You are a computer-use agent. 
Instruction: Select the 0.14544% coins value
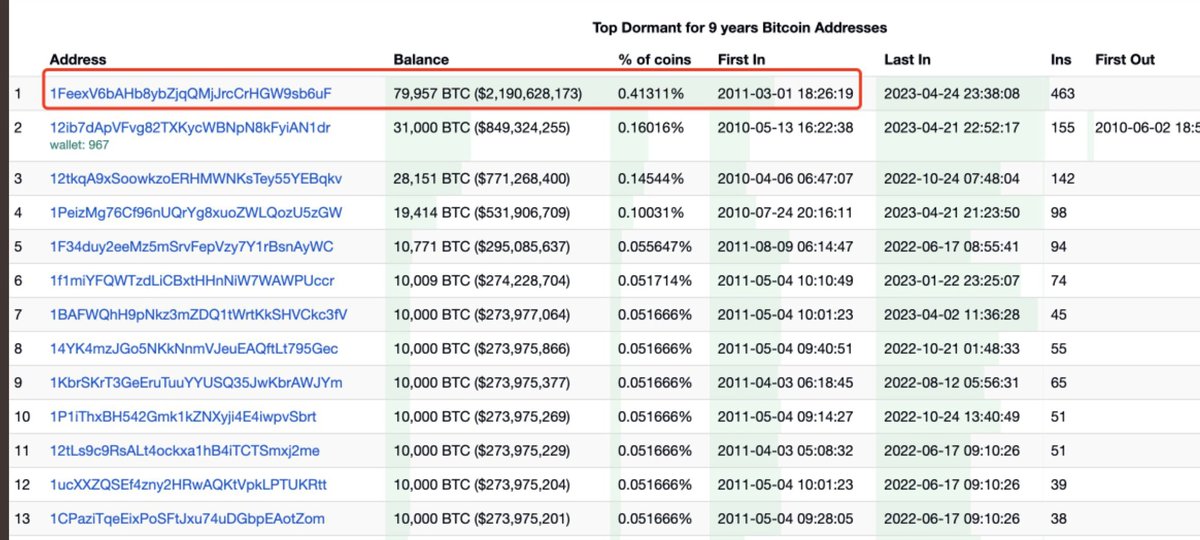pyautogui.click(x=651, y=179)
